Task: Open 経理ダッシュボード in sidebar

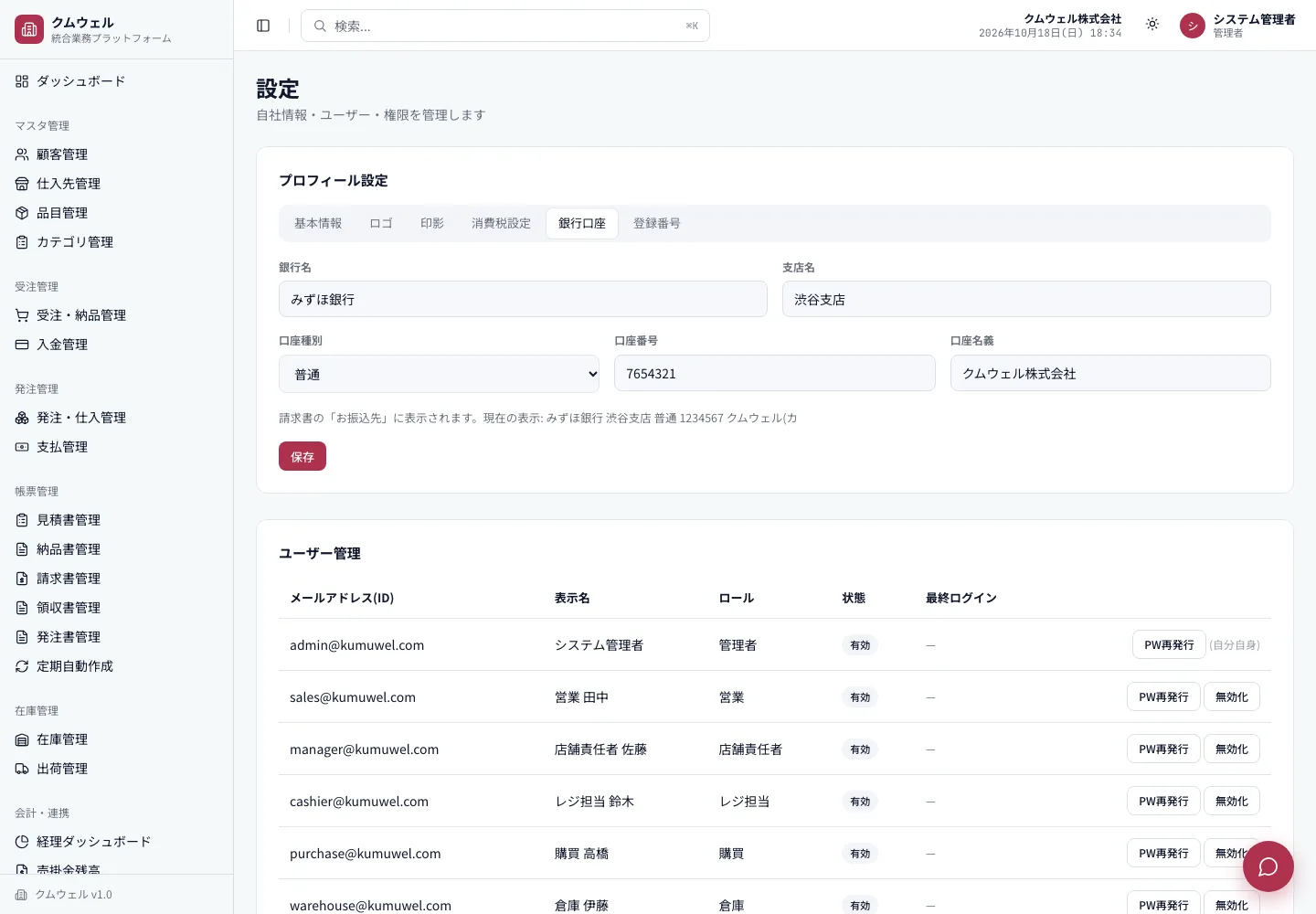Action: (116, 842)
